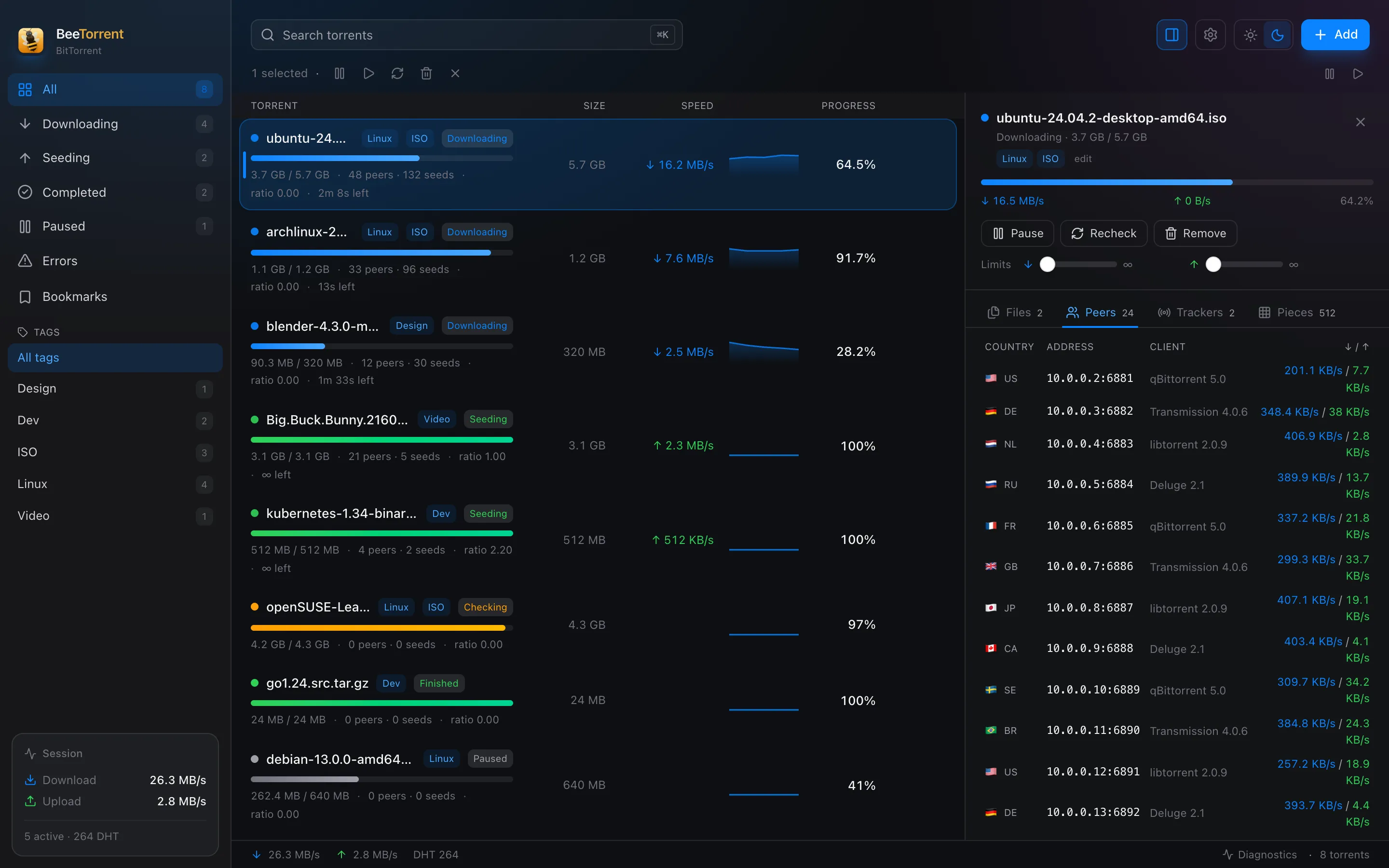Image resolution: width=1389 pixels, height=868 pixels.
Task: Select the All tags filter
Action: (x=115, y=358)
